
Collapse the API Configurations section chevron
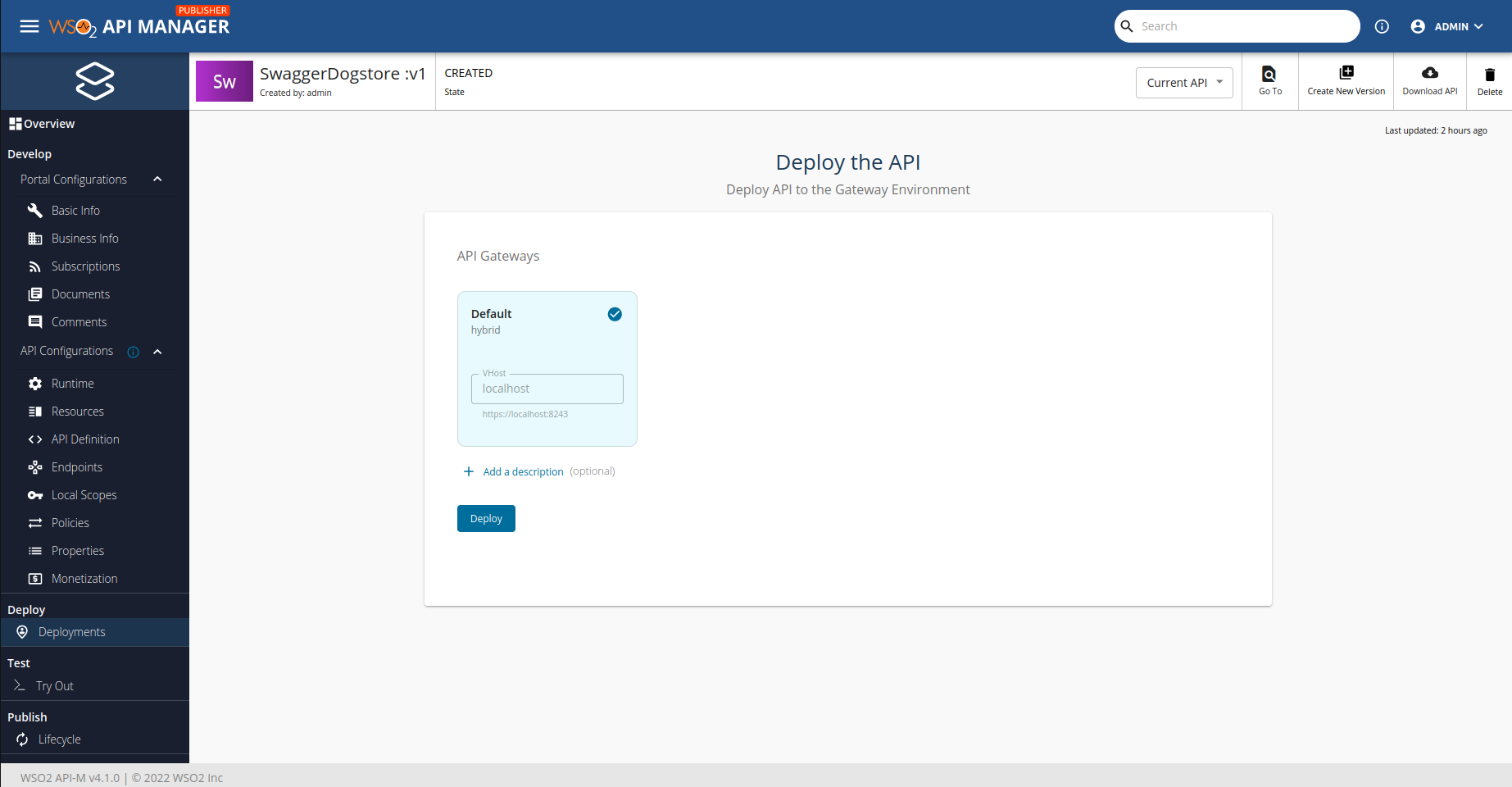coord(157,352)
